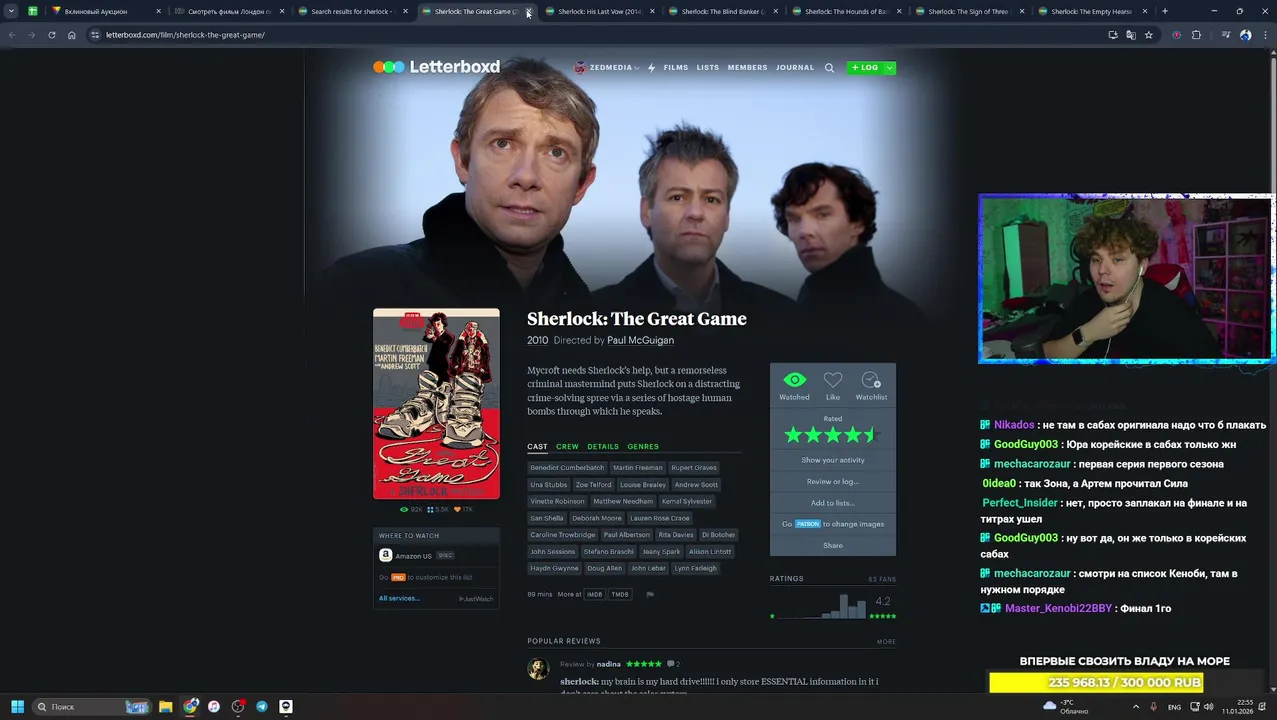Close the Sherlock: The Great Game tab
Image resolution: width=1277 pixels, height=720 pixels.
click(529, 11)
